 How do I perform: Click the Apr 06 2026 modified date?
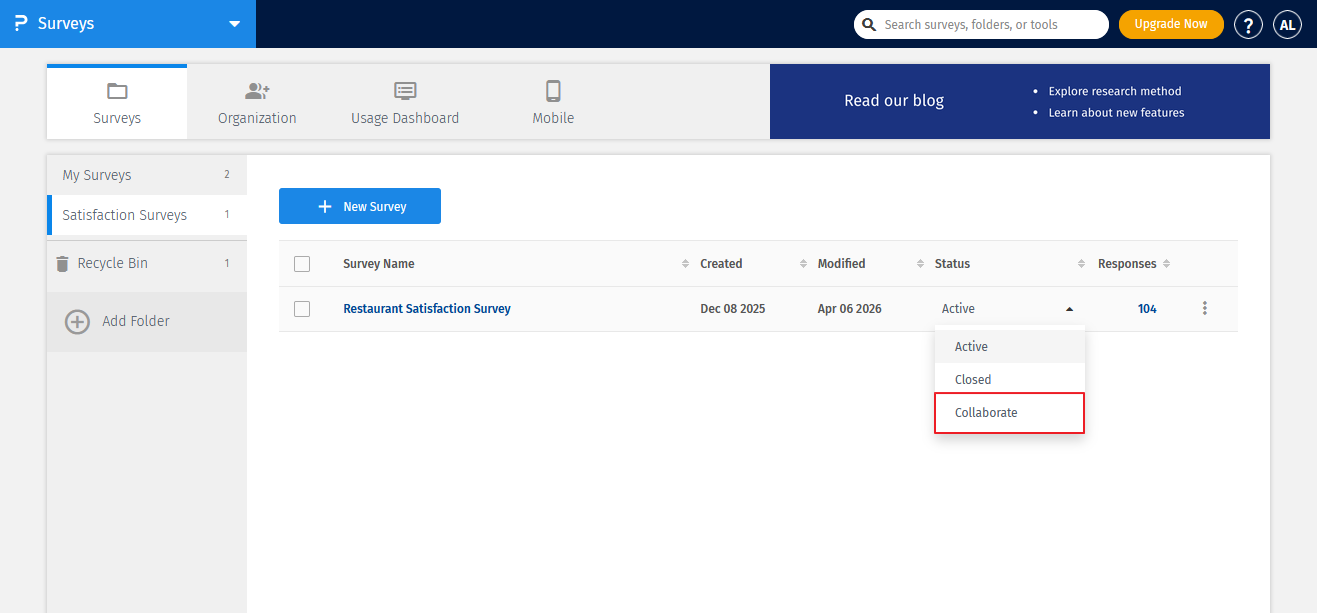click(850, 309)
